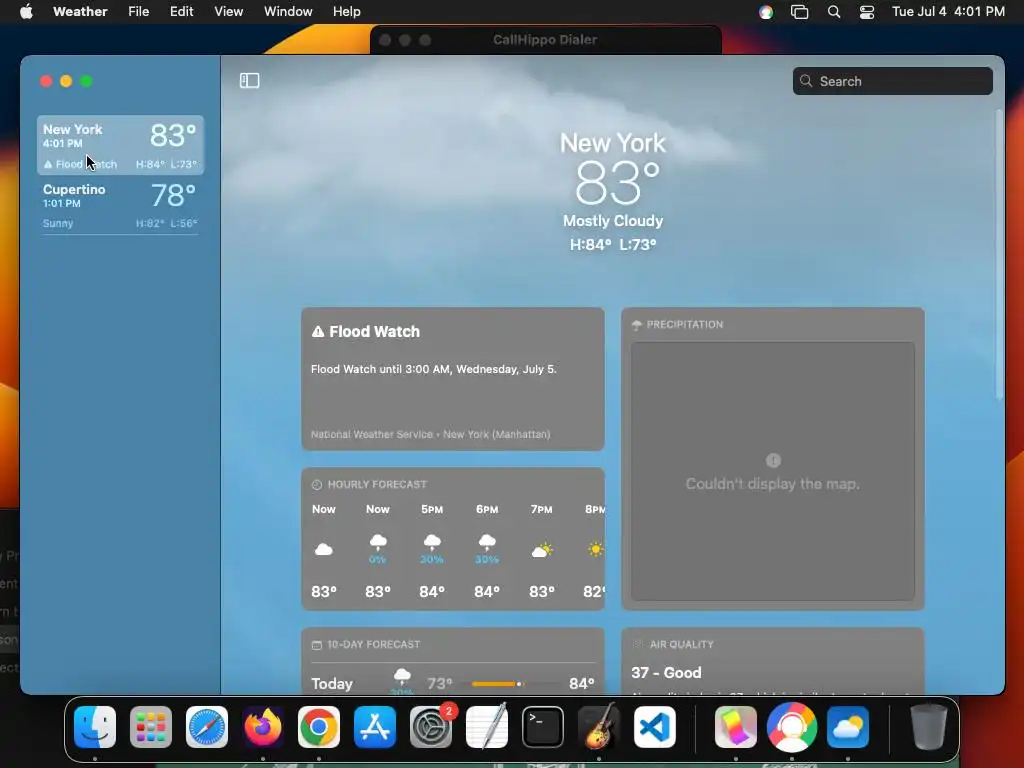Open the View menu
This screenshot has height=768, width=1024.
pyautogui.click(x=229, y=12)
